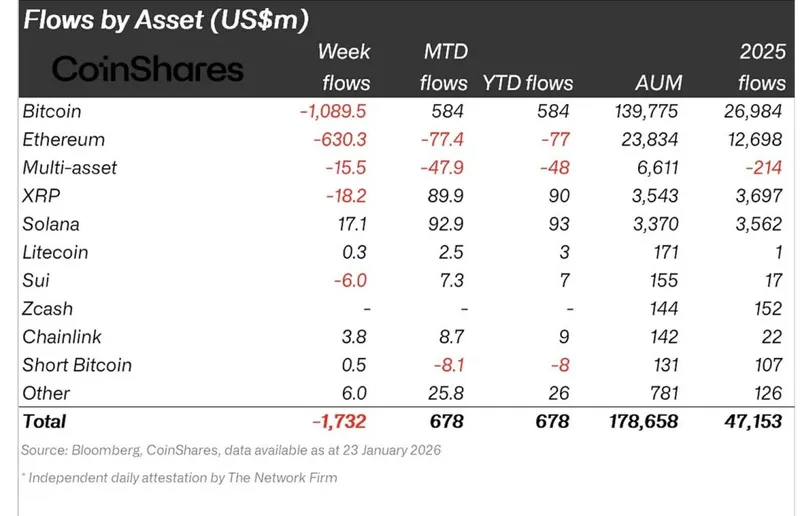The image size is (800, 516).
Task: Select the Zcash row label
Action: pyautogui.click(x=48, y=309)
